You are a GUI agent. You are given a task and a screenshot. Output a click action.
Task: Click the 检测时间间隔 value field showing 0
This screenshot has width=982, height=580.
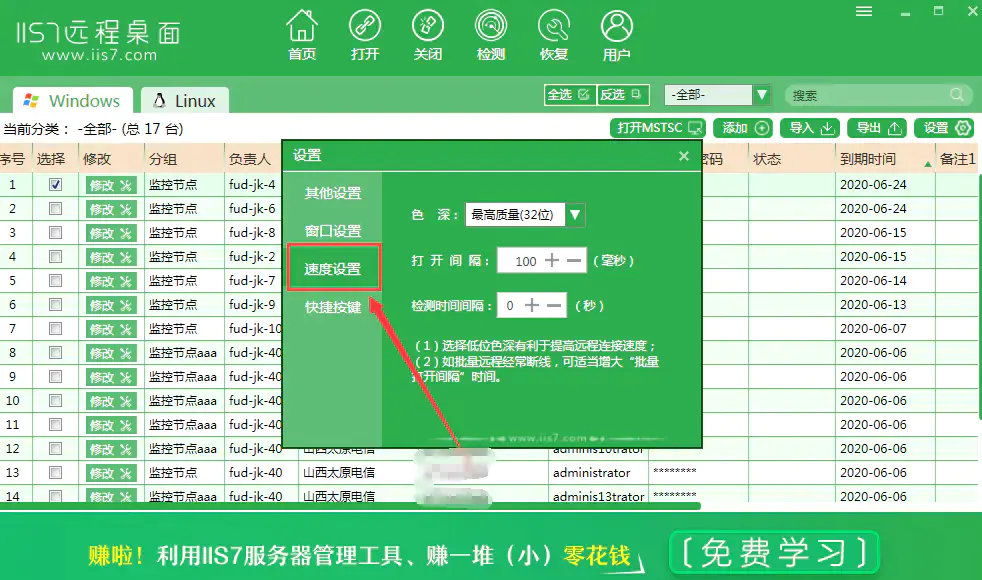click(x=510, y=306)
